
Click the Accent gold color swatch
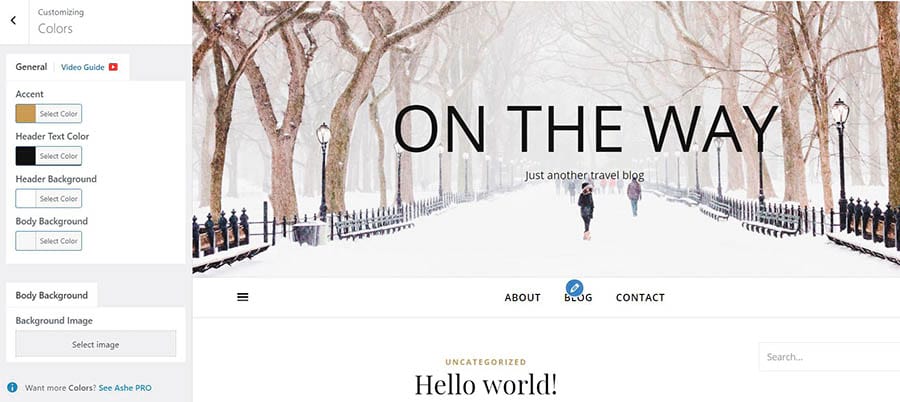pos(25,114)
